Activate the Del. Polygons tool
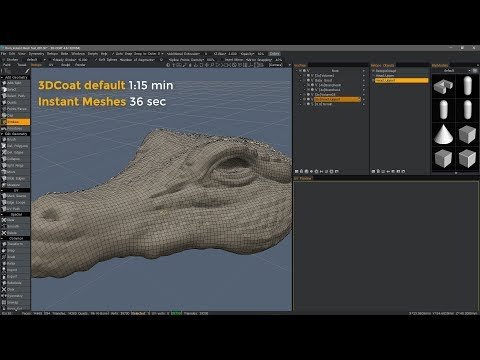This screenshot has height=360, width=480. pyautogui.click(x=15, y=146)
